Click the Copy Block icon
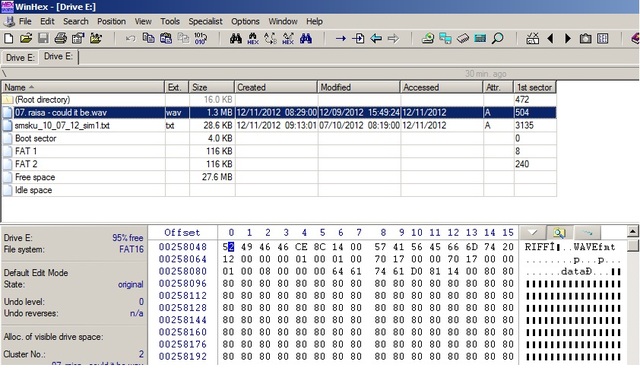Image resolution: width=640 pixels, height=368 pixels. [x=148, y=38]
